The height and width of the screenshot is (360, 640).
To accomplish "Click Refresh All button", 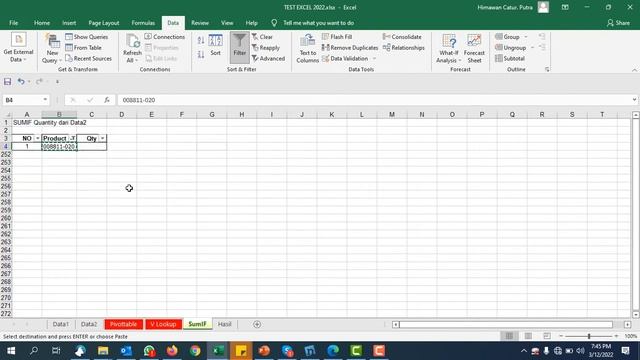I will pos(132,49).
